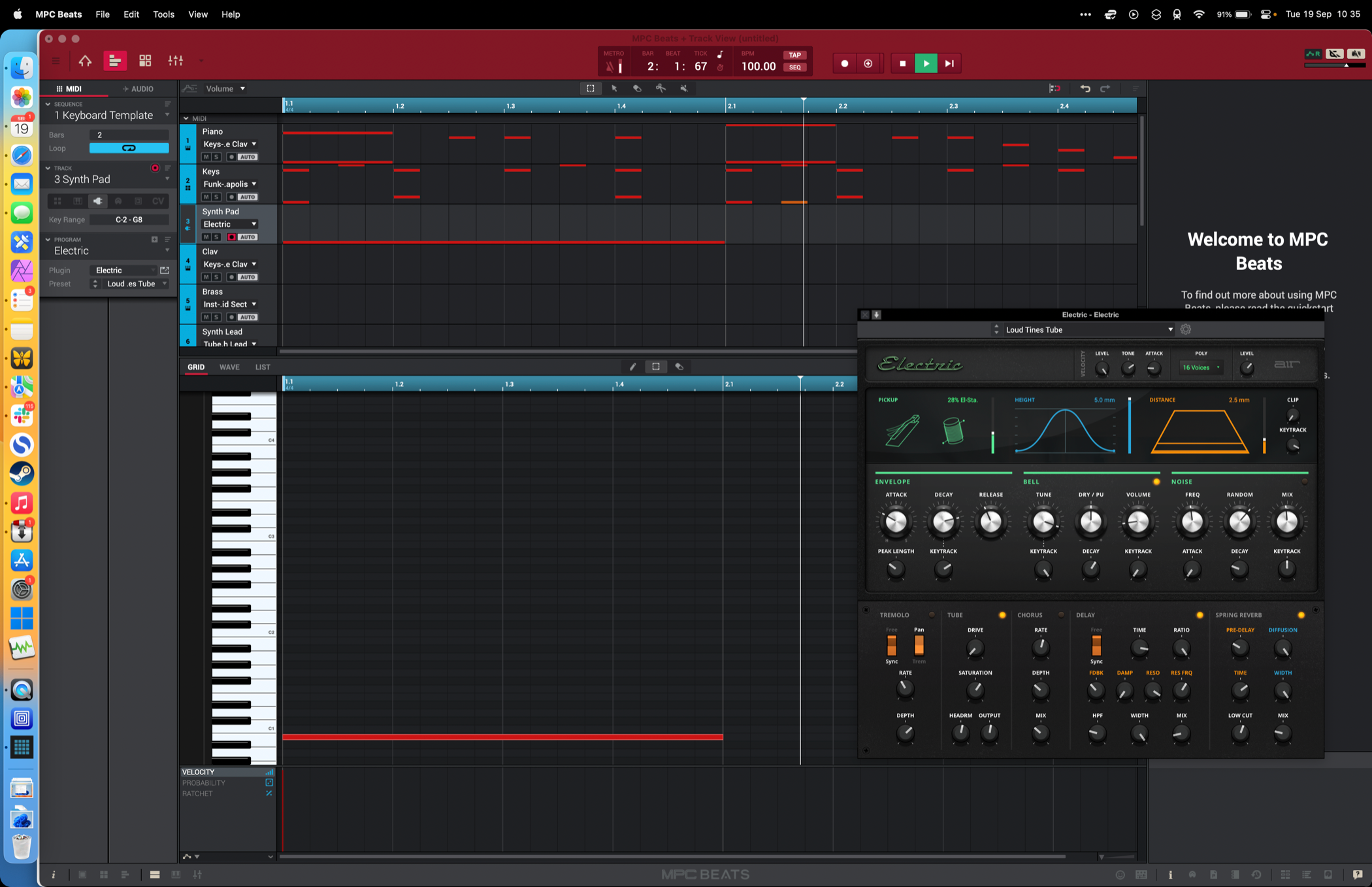
Task: Switch to the LIST editor tab
Action: [263, 367]
